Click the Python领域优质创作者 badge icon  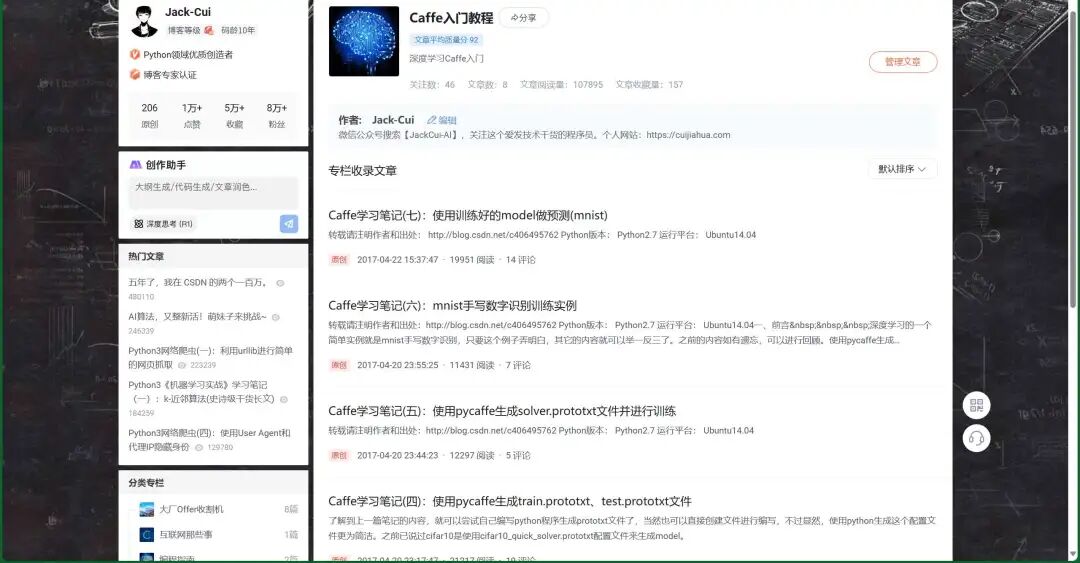pos(135,54)
